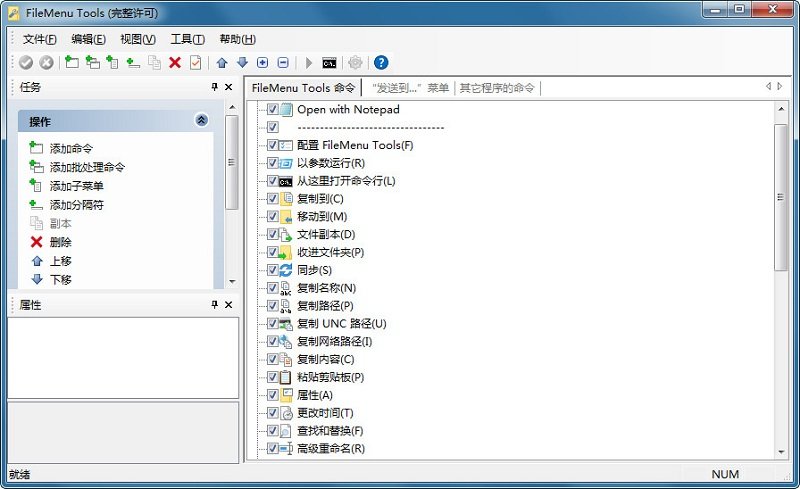
Task: Click the command list vertical scrollbar thumb
Action: point(781,197)
